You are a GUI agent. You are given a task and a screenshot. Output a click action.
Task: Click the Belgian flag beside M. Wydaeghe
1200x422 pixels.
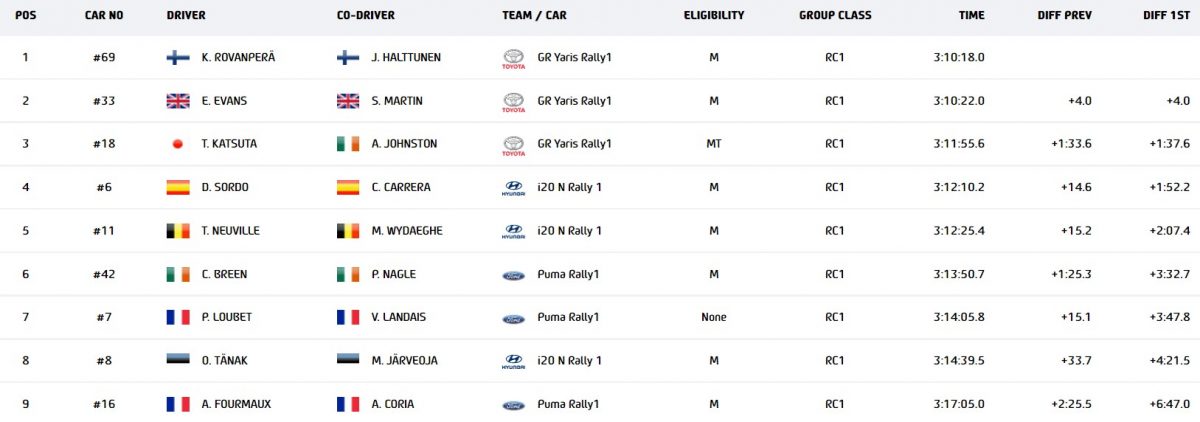point(348,231)
